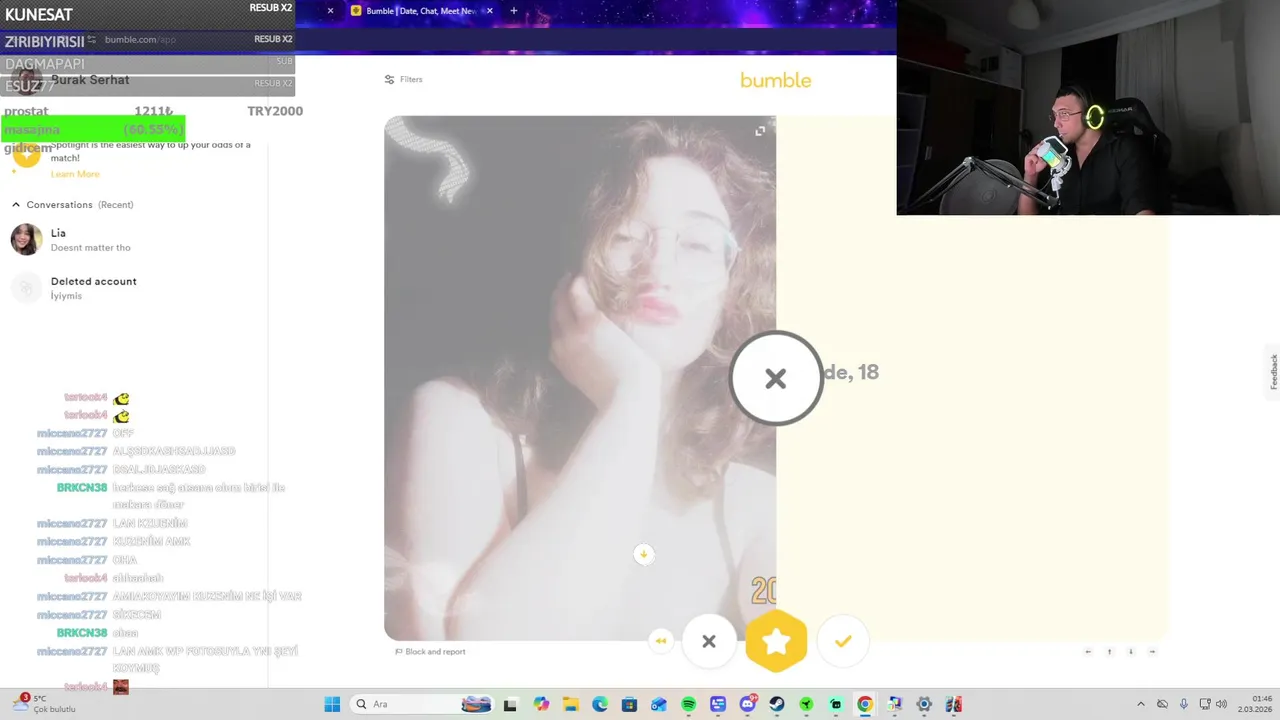Click the large X pass overlay button

pos(776,378)
